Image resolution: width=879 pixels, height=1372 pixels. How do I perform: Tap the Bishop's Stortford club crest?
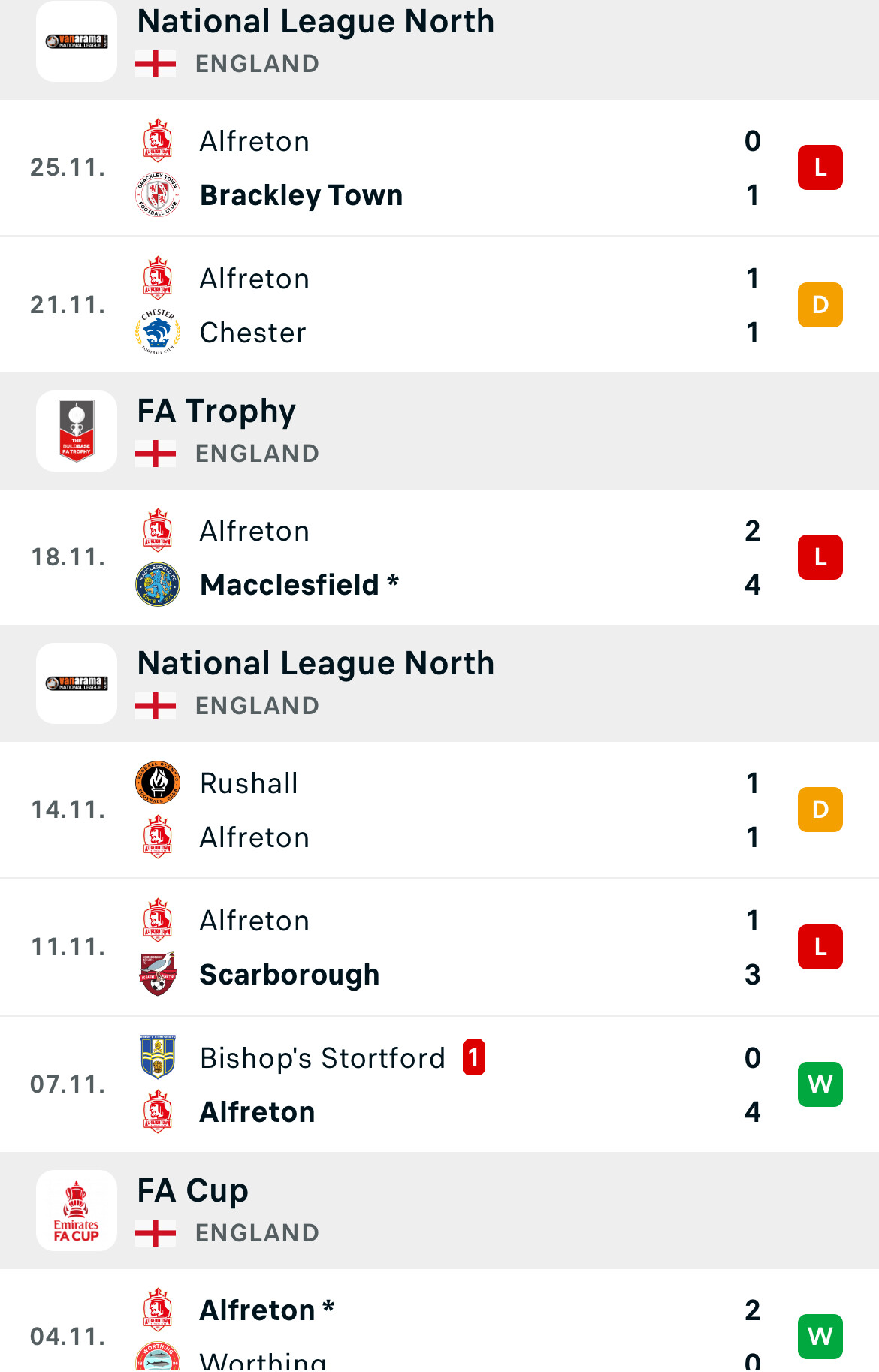click(158, 1057)
